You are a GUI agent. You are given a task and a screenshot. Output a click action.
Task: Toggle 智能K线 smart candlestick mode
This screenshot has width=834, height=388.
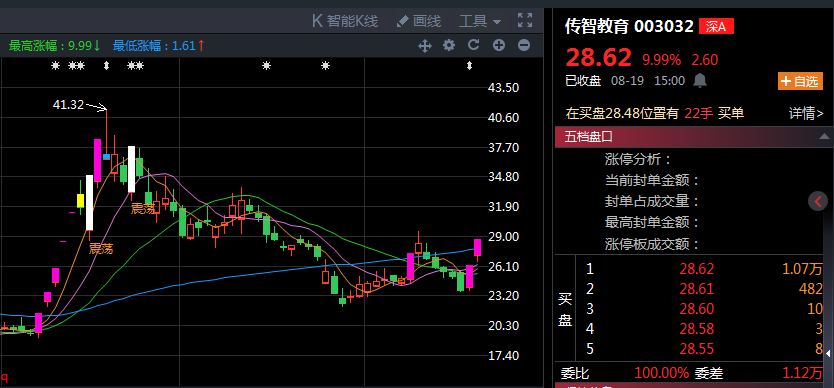[345, 21]
